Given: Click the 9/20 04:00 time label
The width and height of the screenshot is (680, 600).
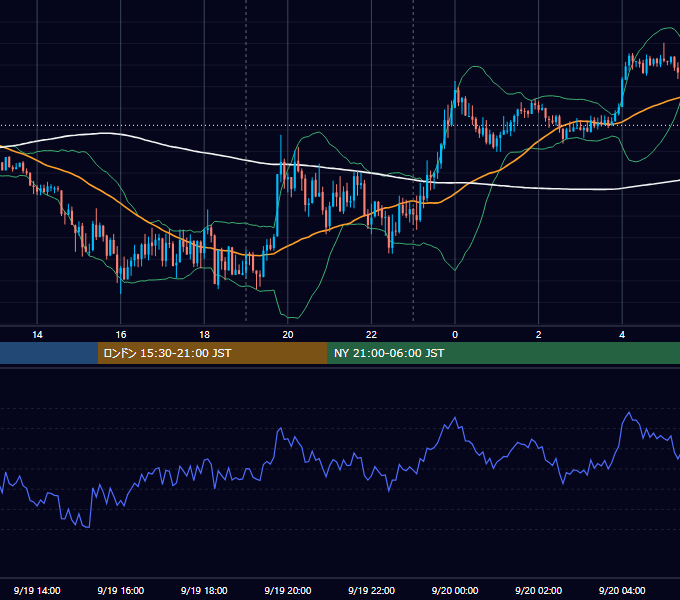Looking at the screenshot, I should point(622,590).
